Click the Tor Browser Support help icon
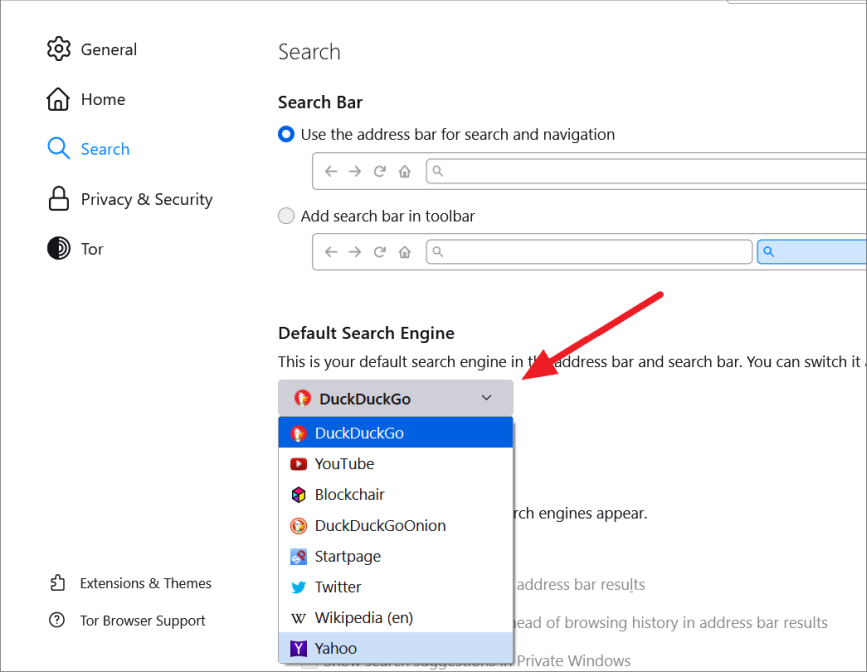The image size is (867, 672). point(58,621)
